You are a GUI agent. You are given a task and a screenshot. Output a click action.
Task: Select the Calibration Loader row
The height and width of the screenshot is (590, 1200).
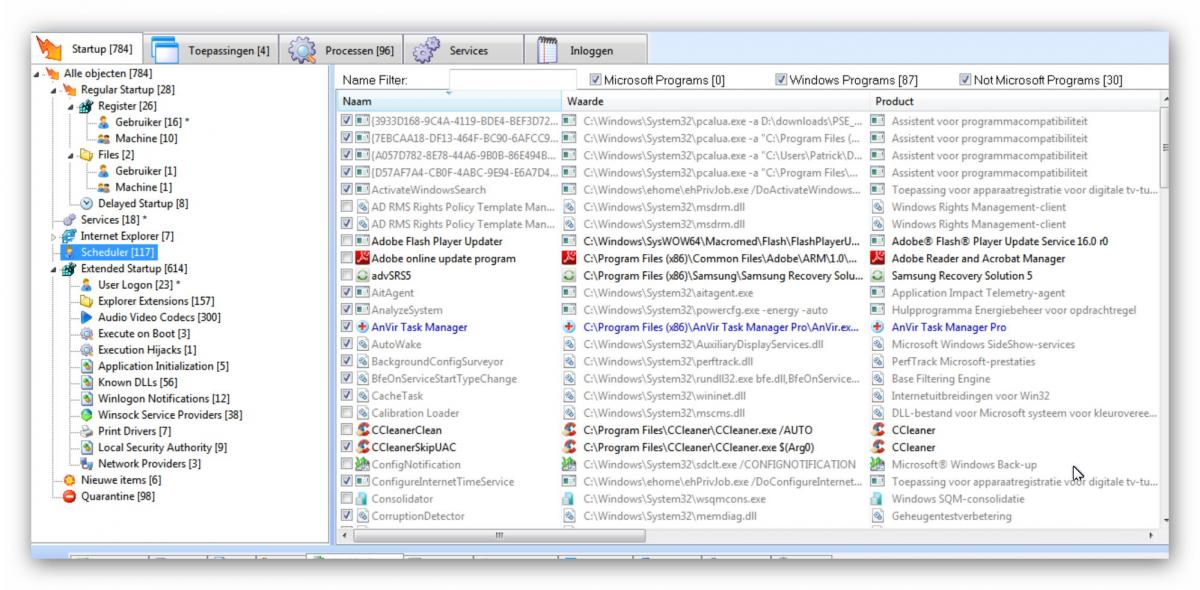tap(750, 413)
